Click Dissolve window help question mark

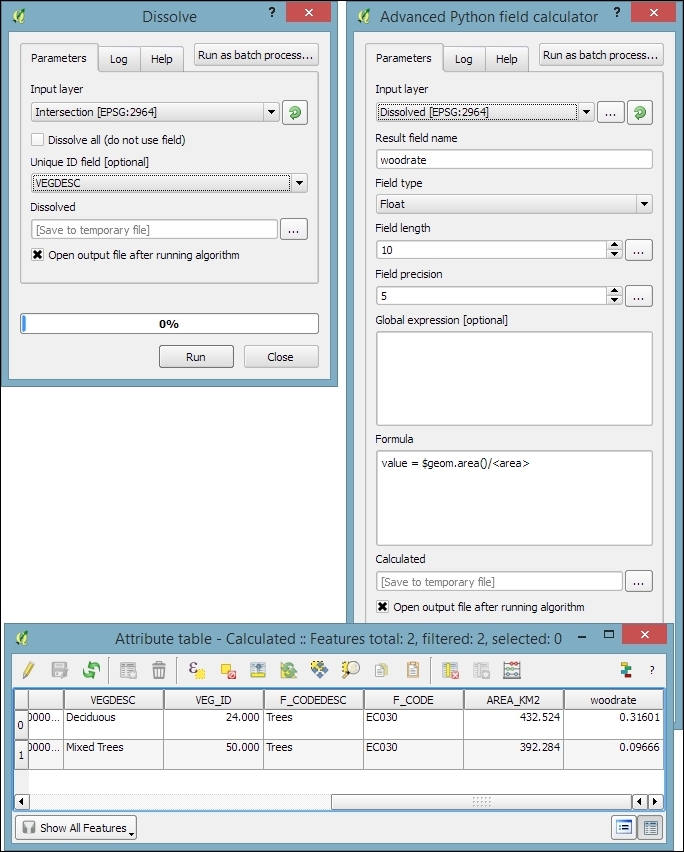pyautogui.click(x=272, y=12)
